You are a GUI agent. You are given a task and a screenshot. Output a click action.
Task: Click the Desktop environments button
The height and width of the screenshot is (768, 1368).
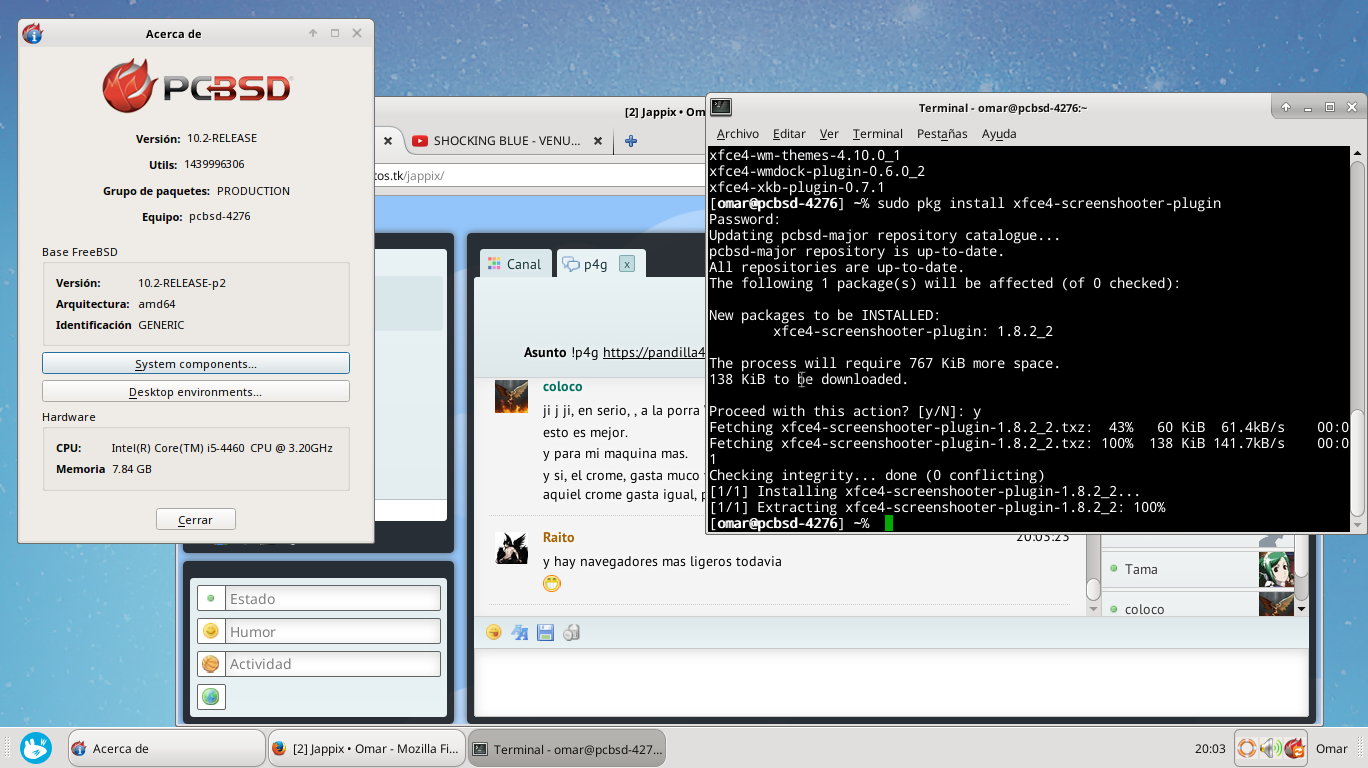point(196,391)
